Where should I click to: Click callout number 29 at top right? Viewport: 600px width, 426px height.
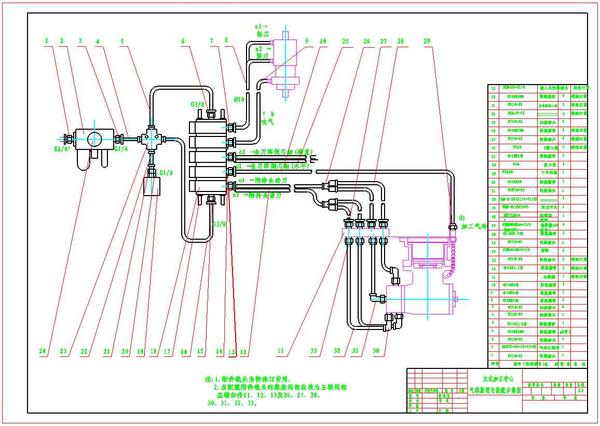427,41
